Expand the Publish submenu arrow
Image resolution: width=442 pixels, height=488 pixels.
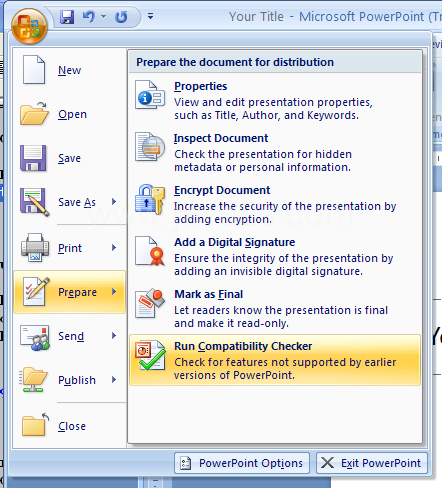[x=114, y=380]
